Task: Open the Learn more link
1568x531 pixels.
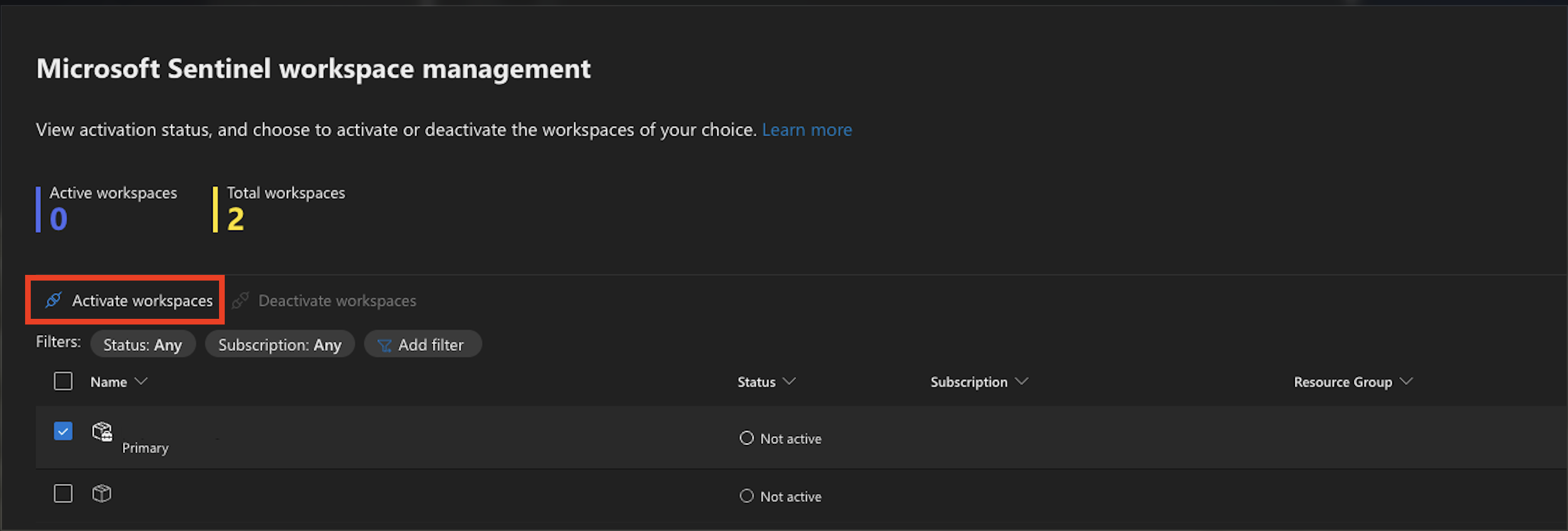Action: 807,130
